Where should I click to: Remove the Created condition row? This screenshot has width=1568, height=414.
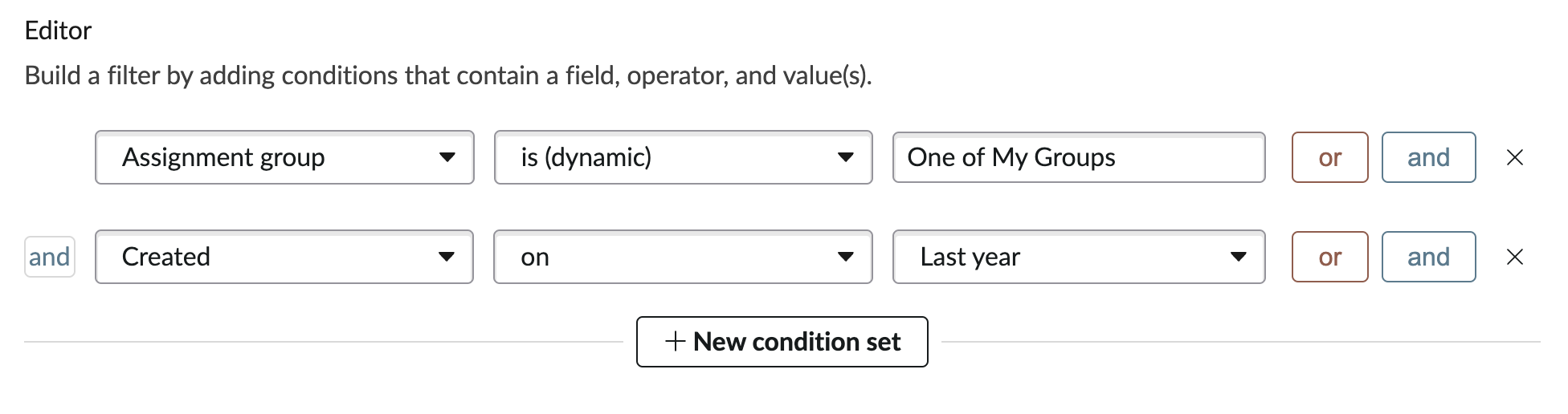(x=1515, y=257)
